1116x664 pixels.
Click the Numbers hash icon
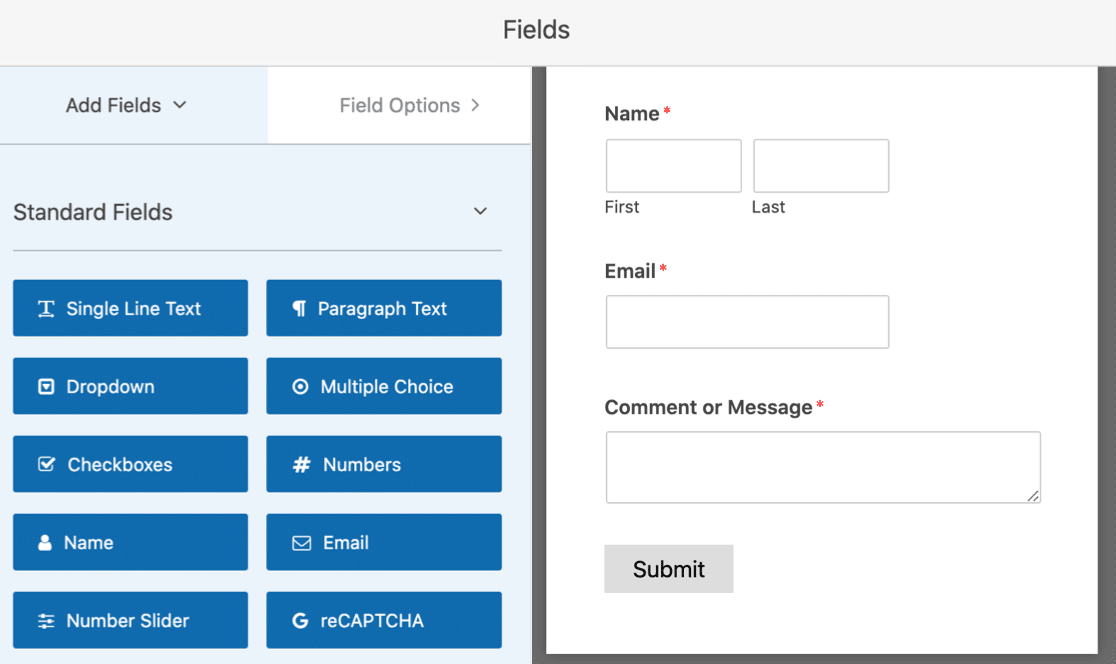(302, 464)
